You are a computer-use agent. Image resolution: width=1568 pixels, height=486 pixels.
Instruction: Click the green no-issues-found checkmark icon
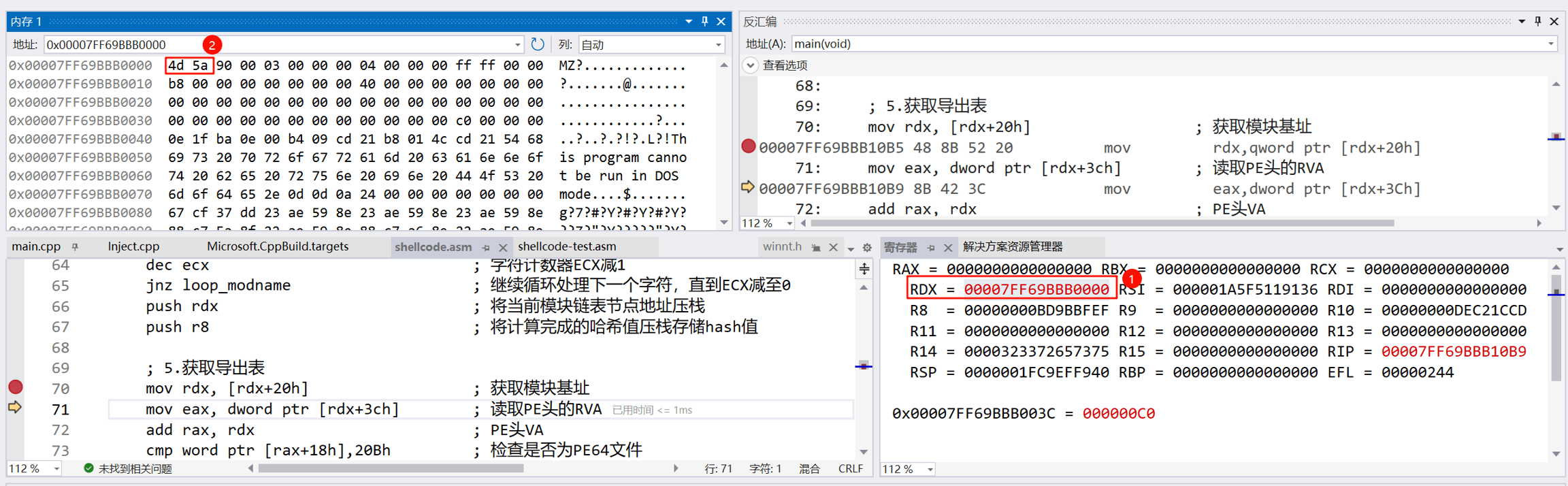click(x=88, y=468)
